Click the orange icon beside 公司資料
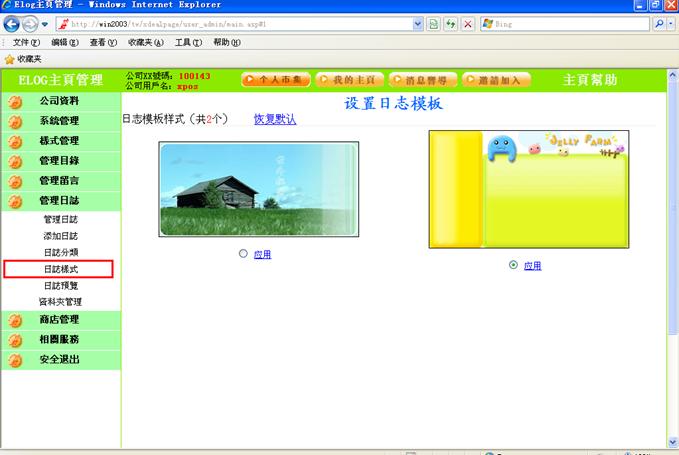This screenshot has width=679, height=455. tap(15, 101)
